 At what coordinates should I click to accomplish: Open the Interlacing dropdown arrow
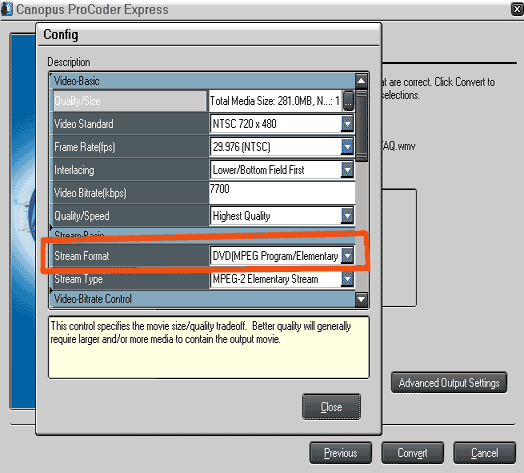click(x=347, y=170)
